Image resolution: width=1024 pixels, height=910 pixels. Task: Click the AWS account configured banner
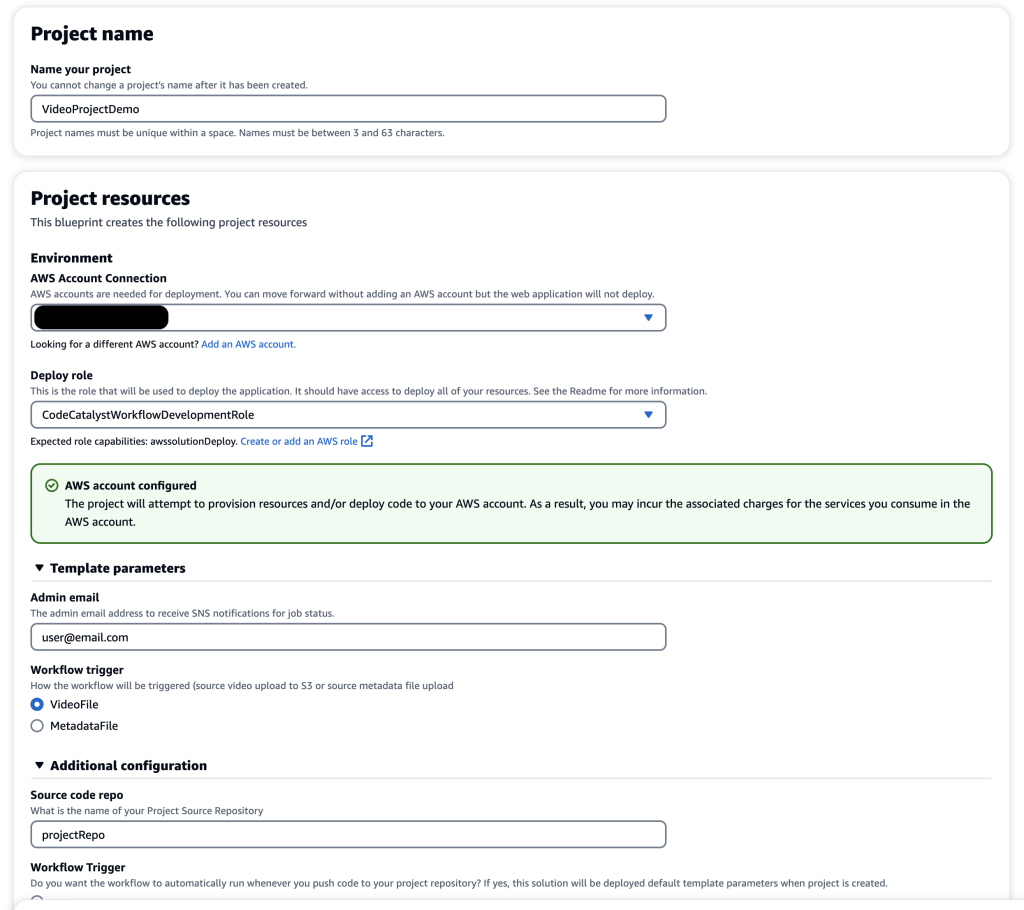[512, 503]
